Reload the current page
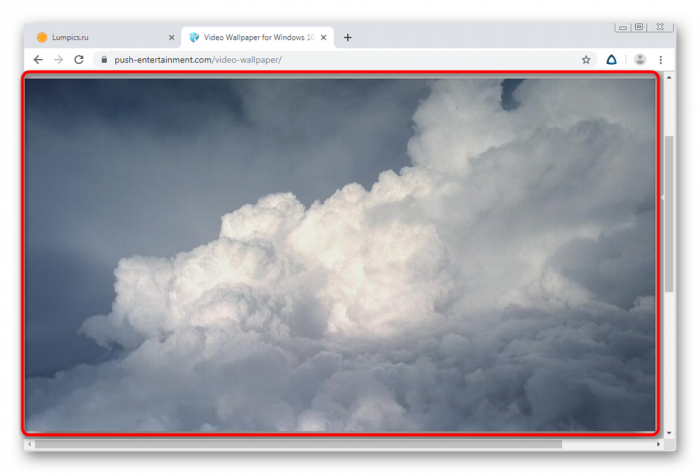This screenshot has width=700, height=475. click(79, 59)
